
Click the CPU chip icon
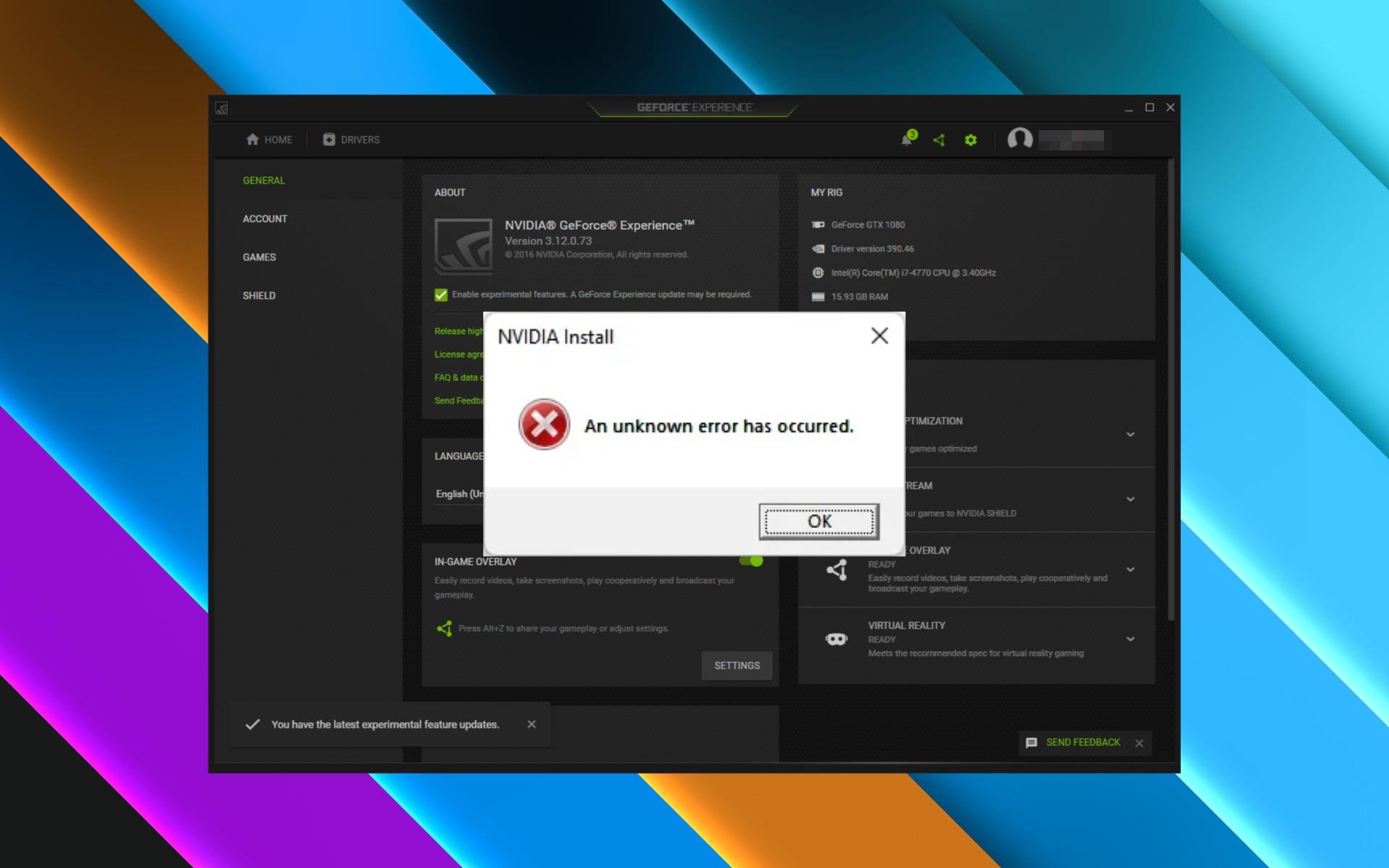[x=818, y=273]
